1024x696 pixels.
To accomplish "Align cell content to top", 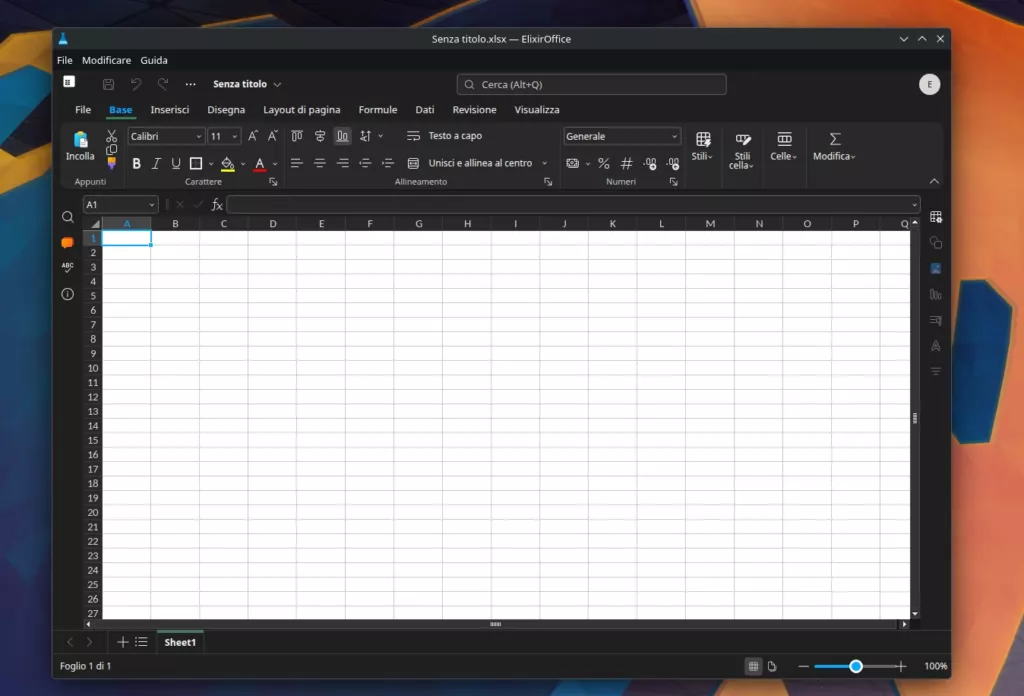I will tap(297, 136).
